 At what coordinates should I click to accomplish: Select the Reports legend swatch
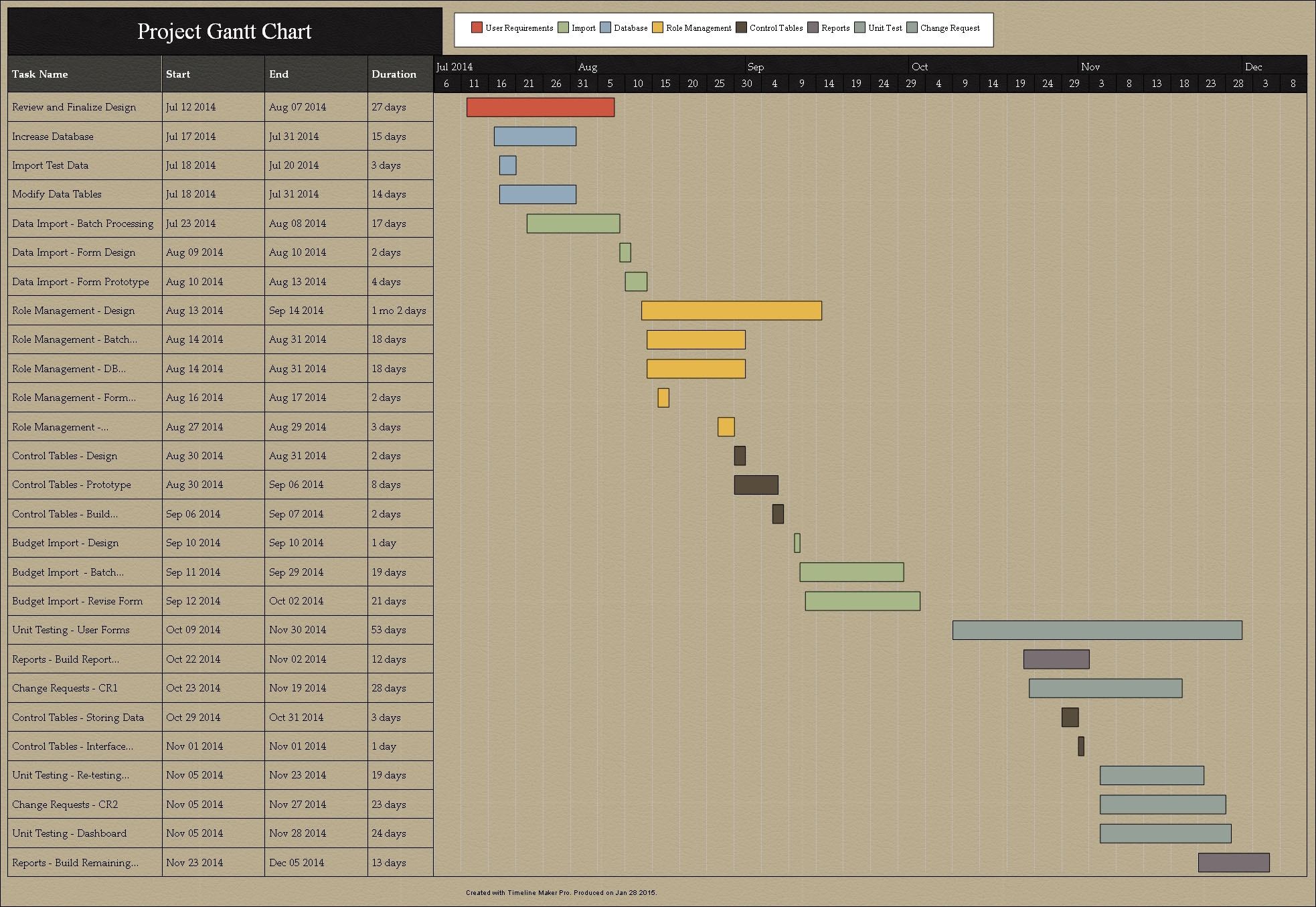[x=814, y=27]
